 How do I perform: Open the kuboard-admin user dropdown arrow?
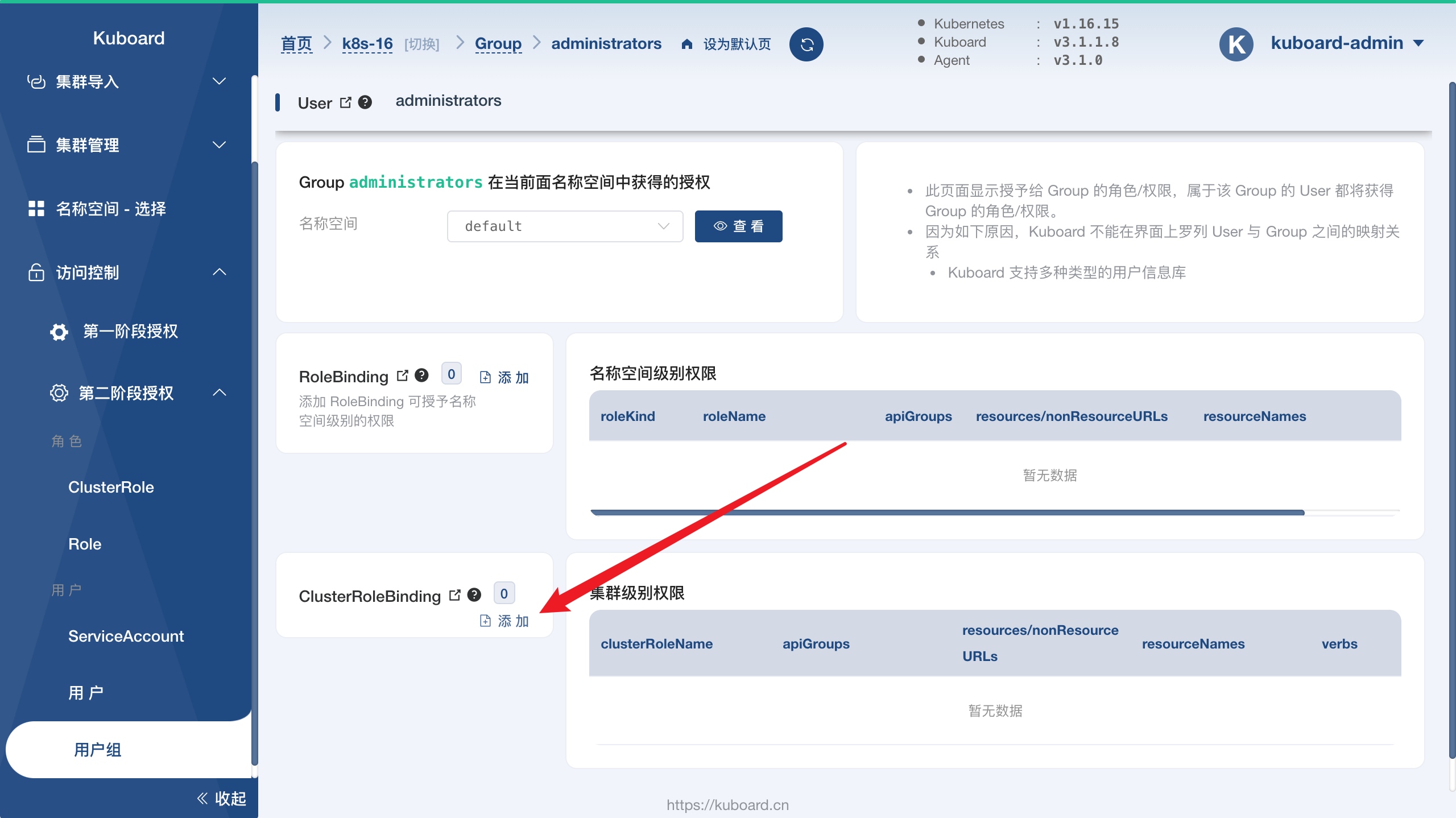1418,43
